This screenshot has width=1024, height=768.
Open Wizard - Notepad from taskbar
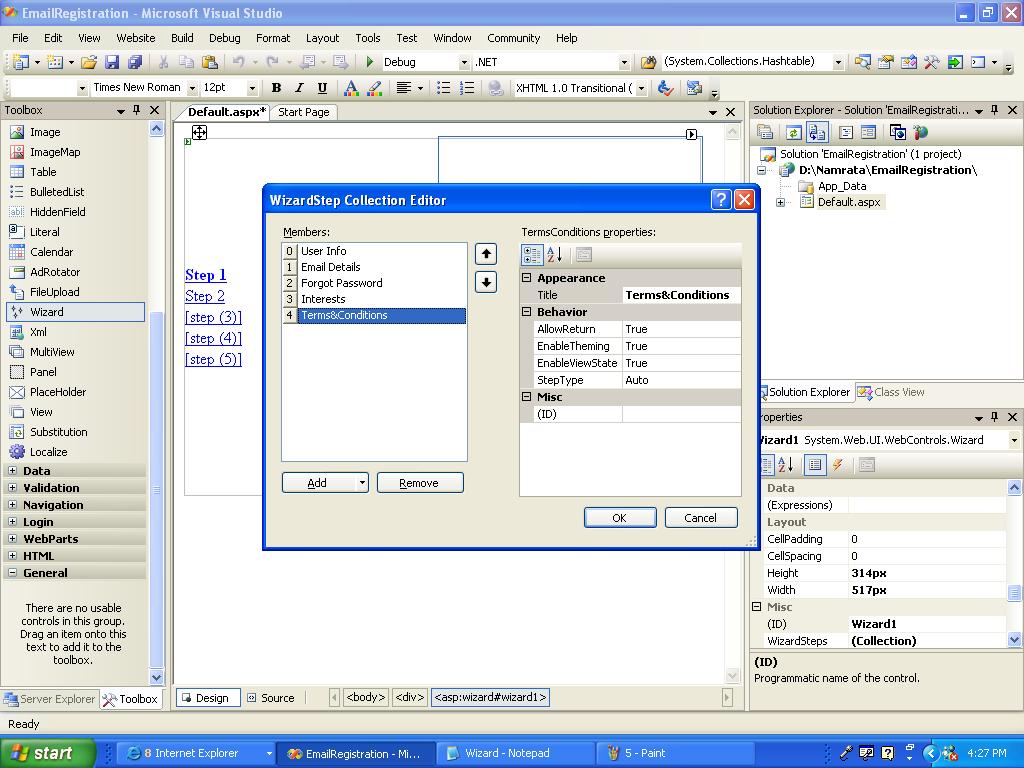(515, 753)
